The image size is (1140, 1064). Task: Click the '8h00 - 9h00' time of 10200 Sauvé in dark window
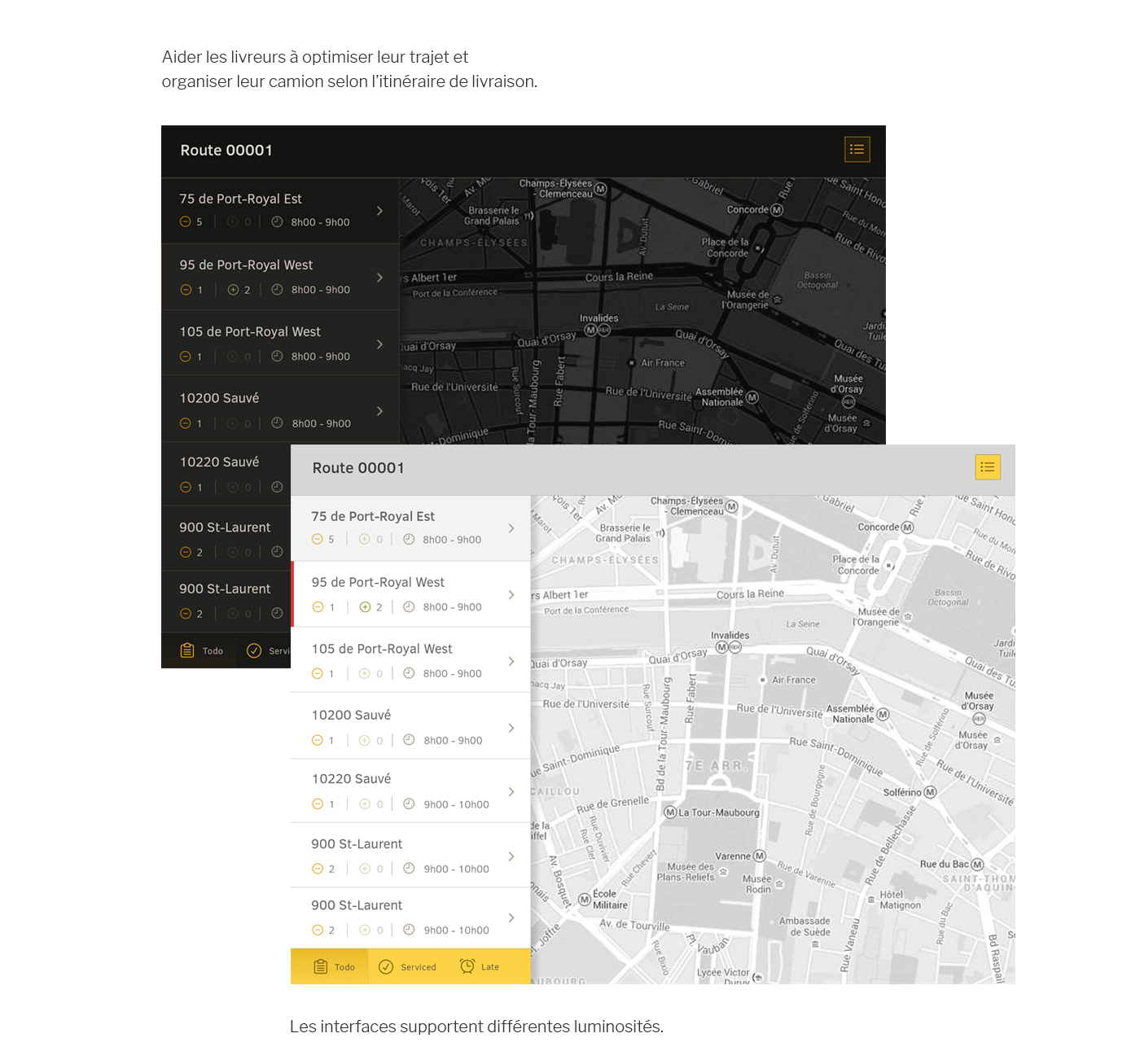point(321,423)
